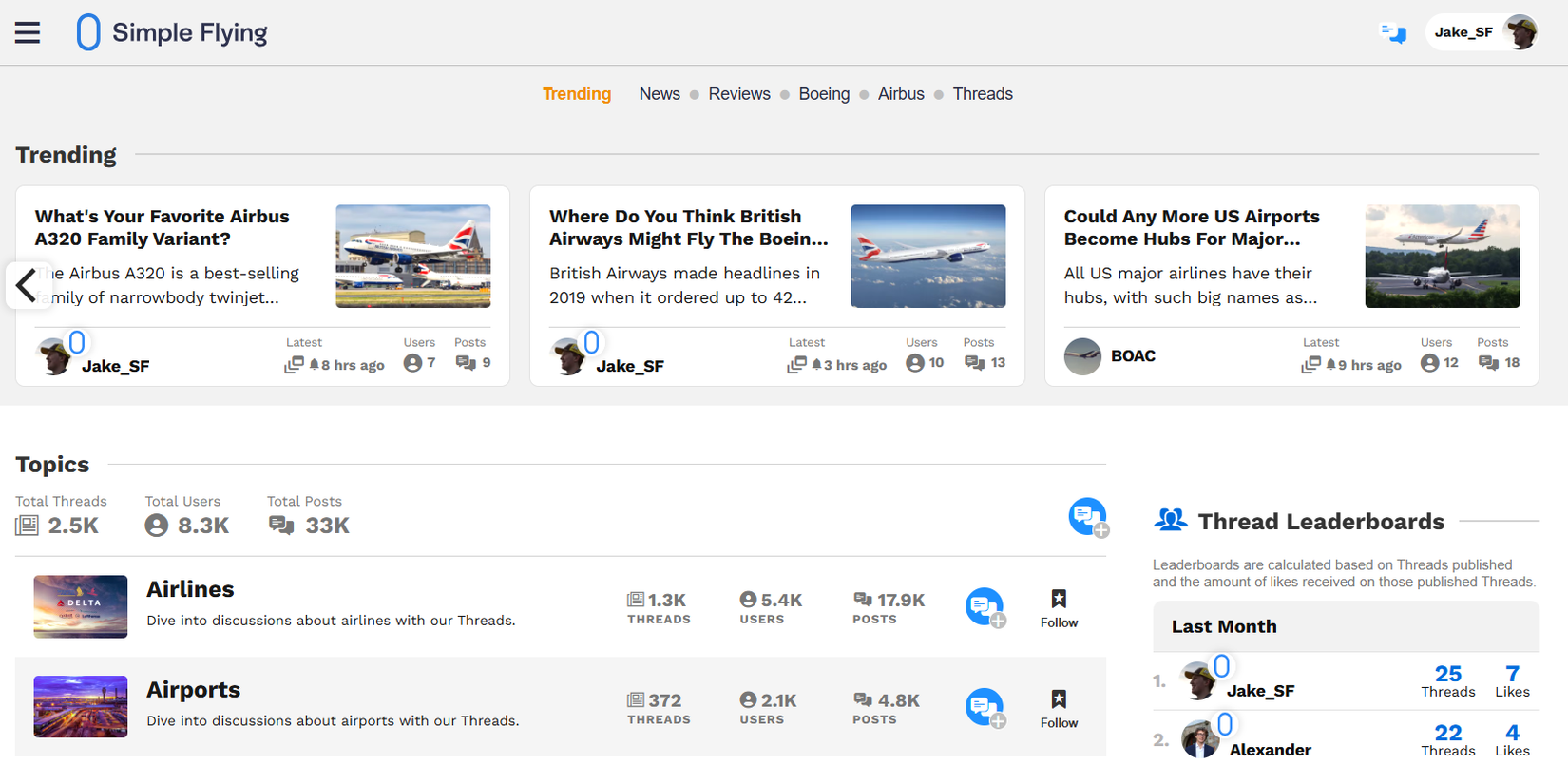Viewport: 1568px width, 765px height.
Task: Follow the Airports topic
Action: click(1059, 710)
